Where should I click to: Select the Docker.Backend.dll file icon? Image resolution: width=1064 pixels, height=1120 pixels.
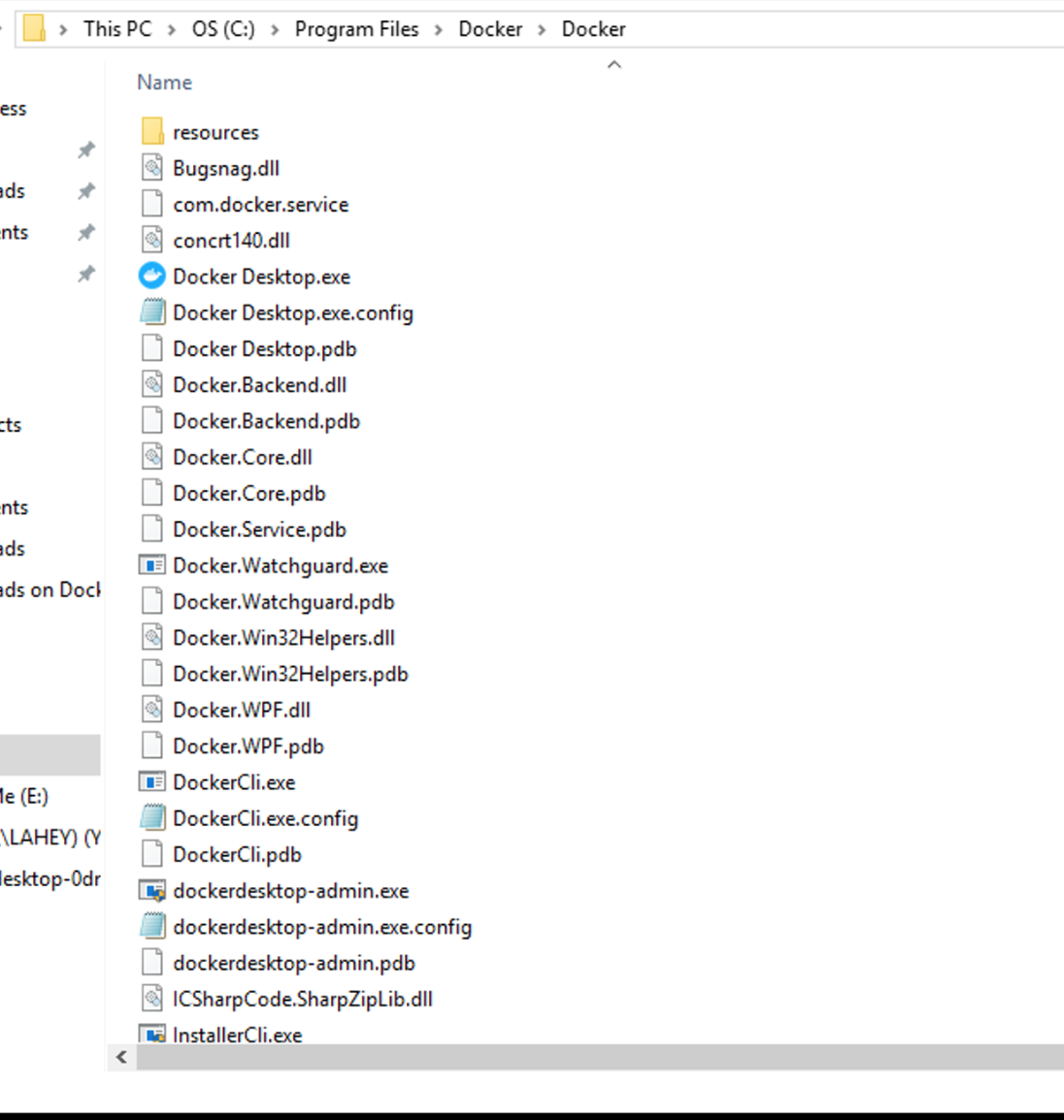152,384
